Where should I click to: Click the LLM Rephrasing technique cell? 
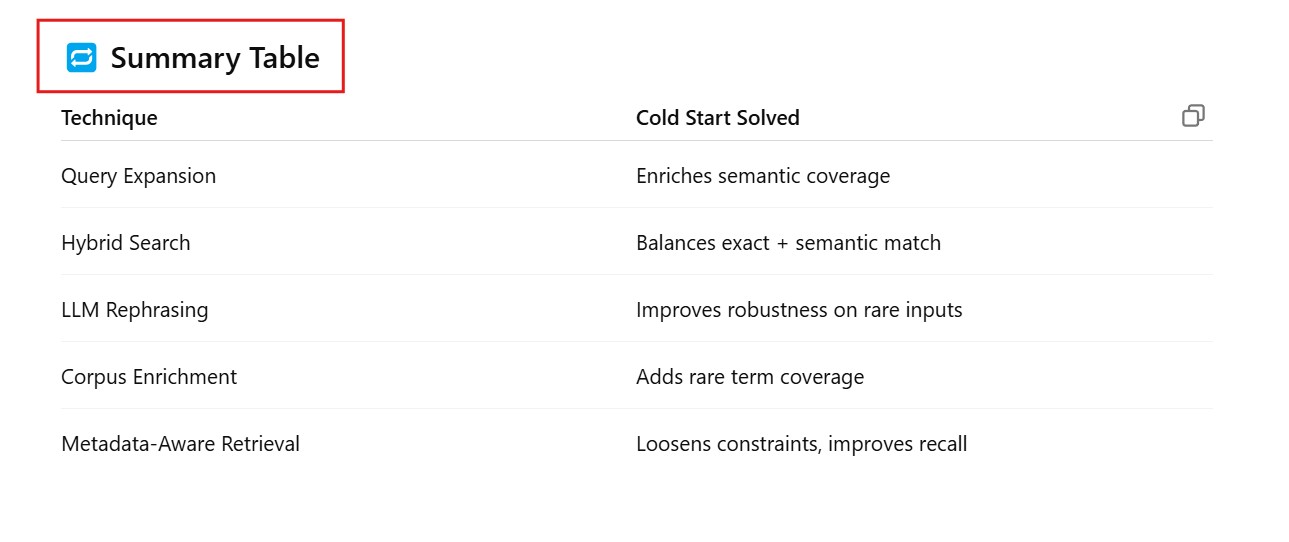coord(134,310)
